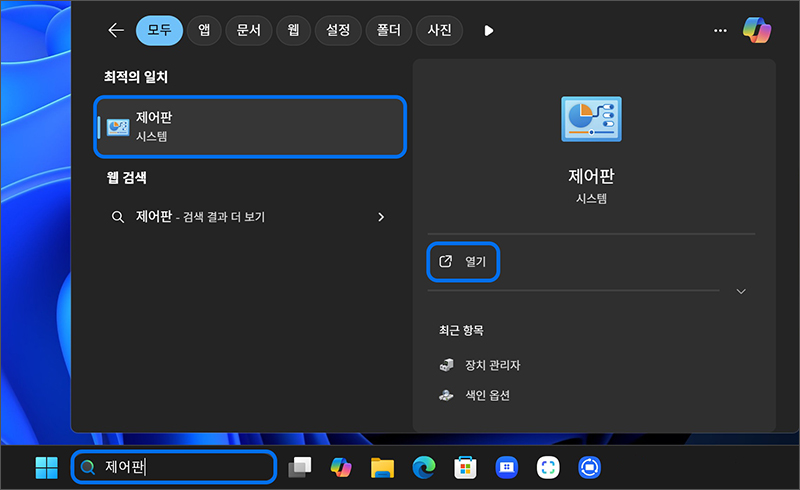Go back with the left arrow icon
The image size is (800, 490).
[x=116, y=31]
